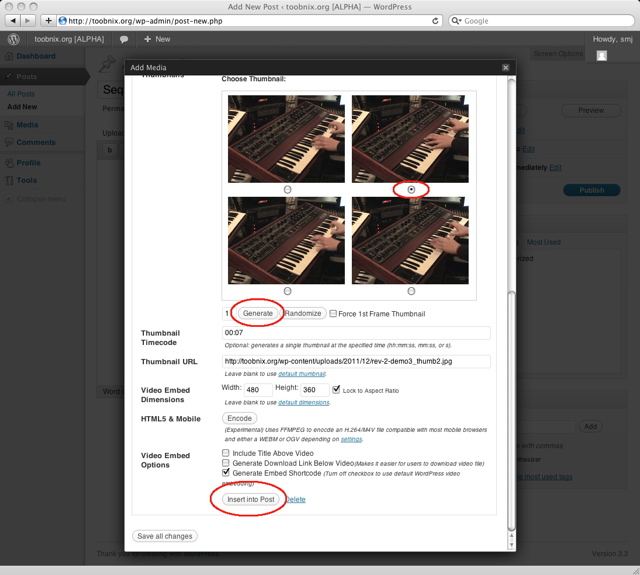The width and height of the screenshot is (640, 575).
Task: Open the Tools sidebar menu
Action: click(27, 180)
